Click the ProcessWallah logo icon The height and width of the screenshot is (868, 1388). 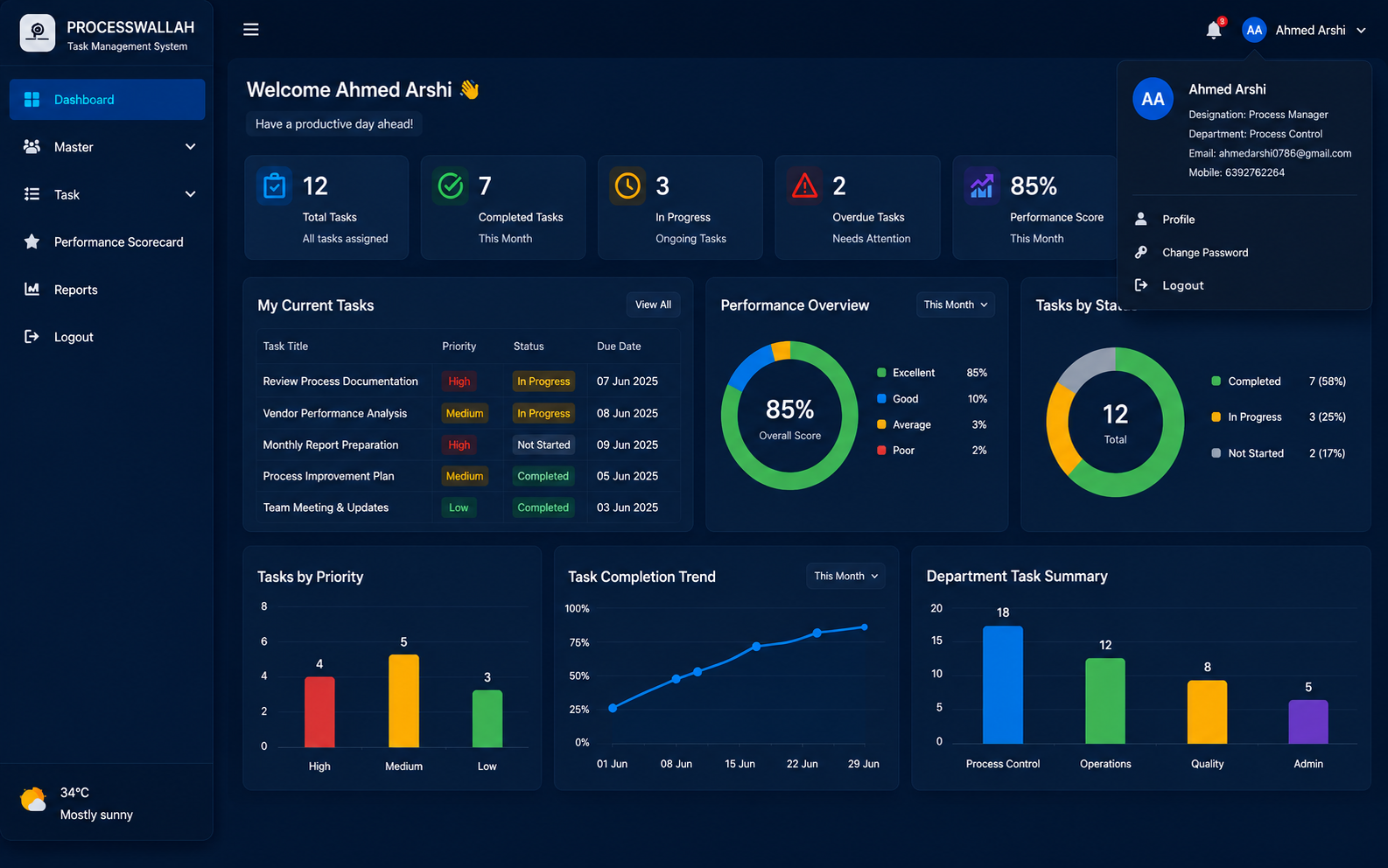(38, 33)
